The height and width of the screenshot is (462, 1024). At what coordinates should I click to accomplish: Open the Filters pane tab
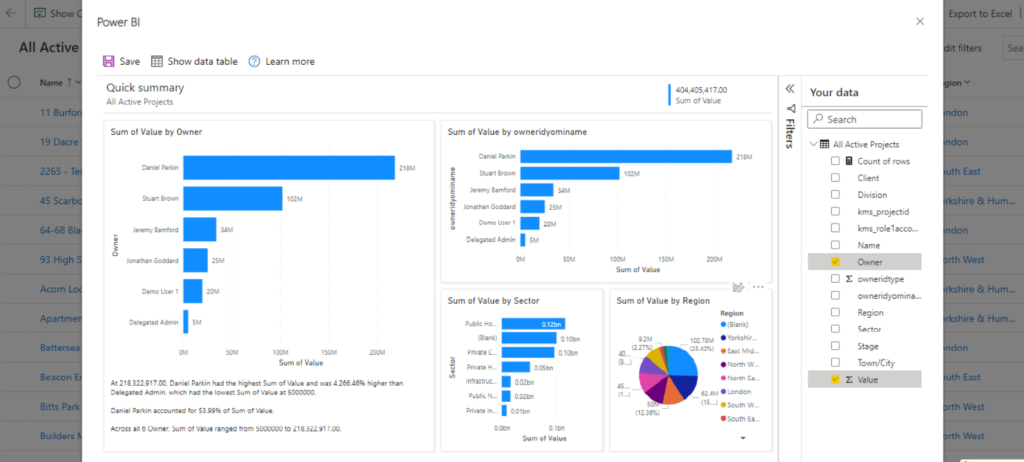pos(790,134)
